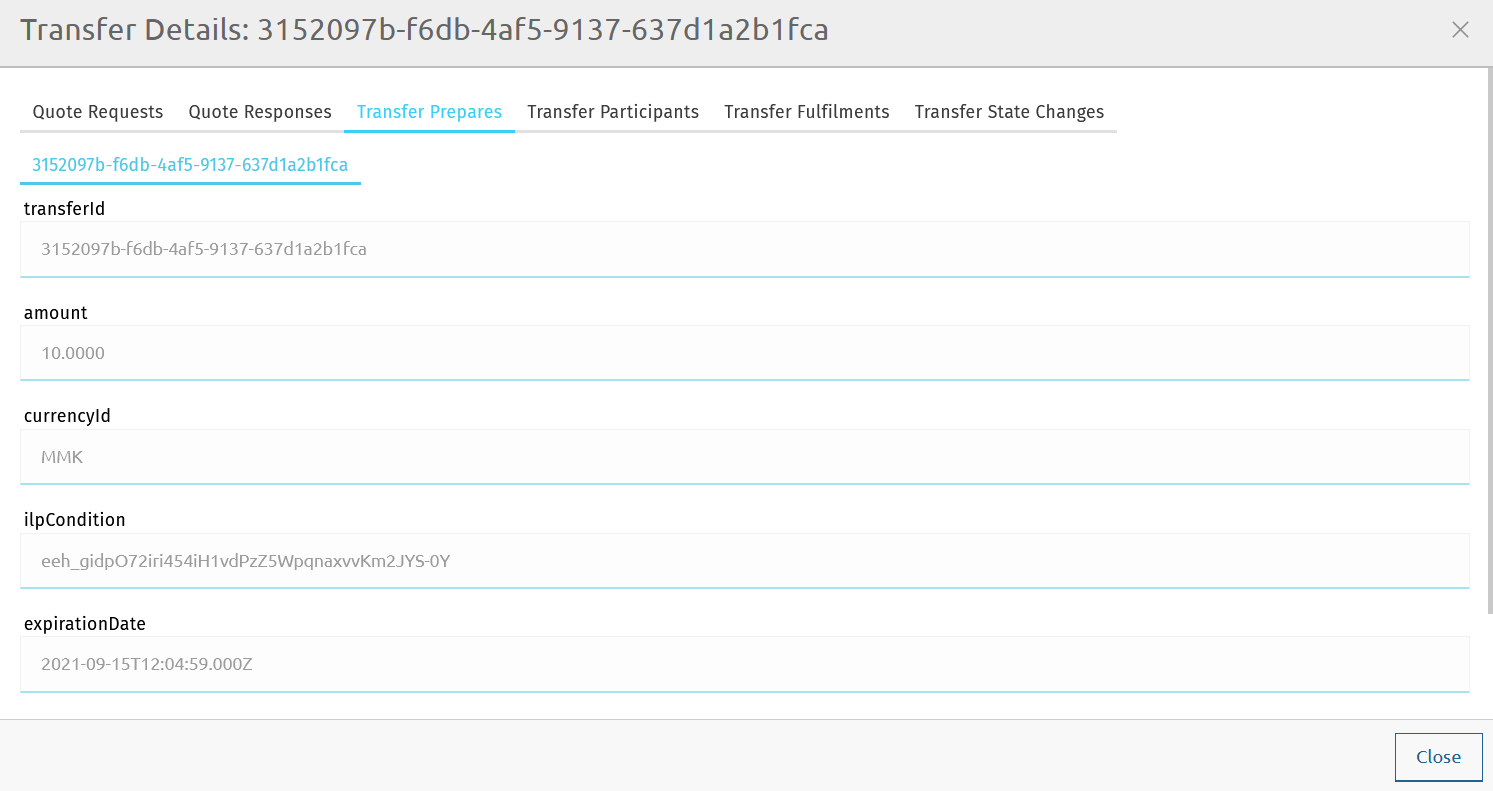Show the Transfer State Changes tab

point(1009,112)
